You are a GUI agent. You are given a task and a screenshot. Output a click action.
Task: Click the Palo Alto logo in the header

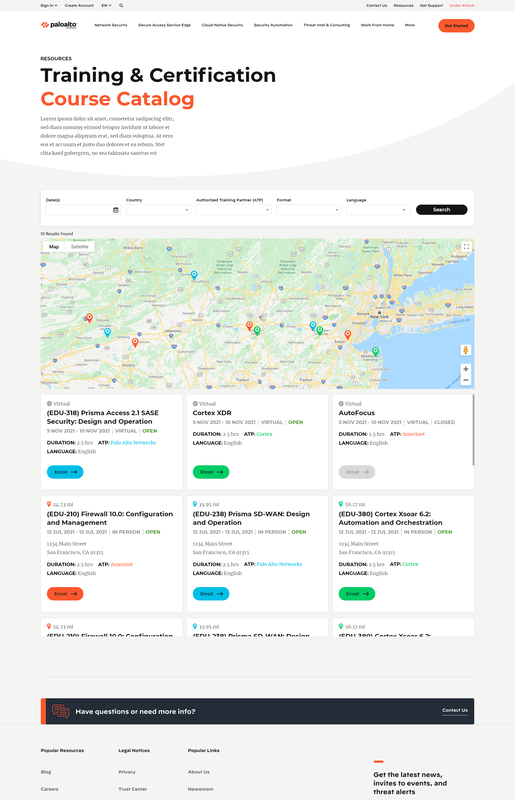(59, 25)
